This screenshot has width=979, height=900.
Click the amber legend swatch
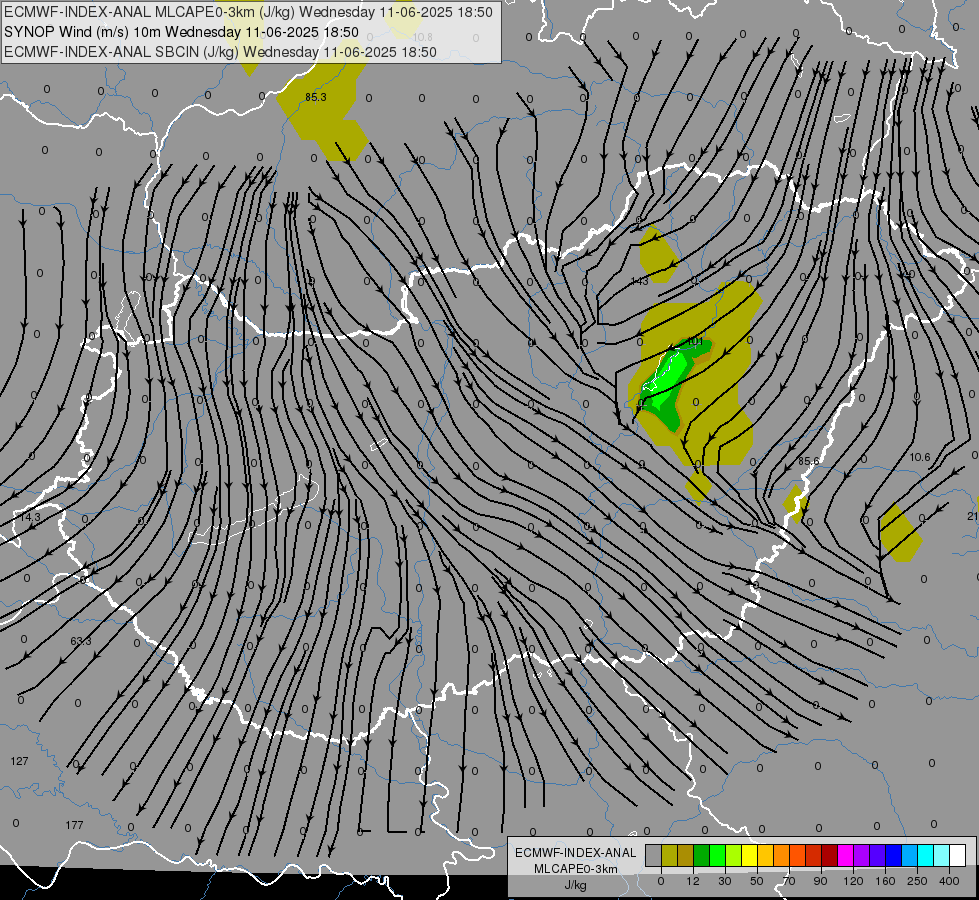(x=765, y=855)
